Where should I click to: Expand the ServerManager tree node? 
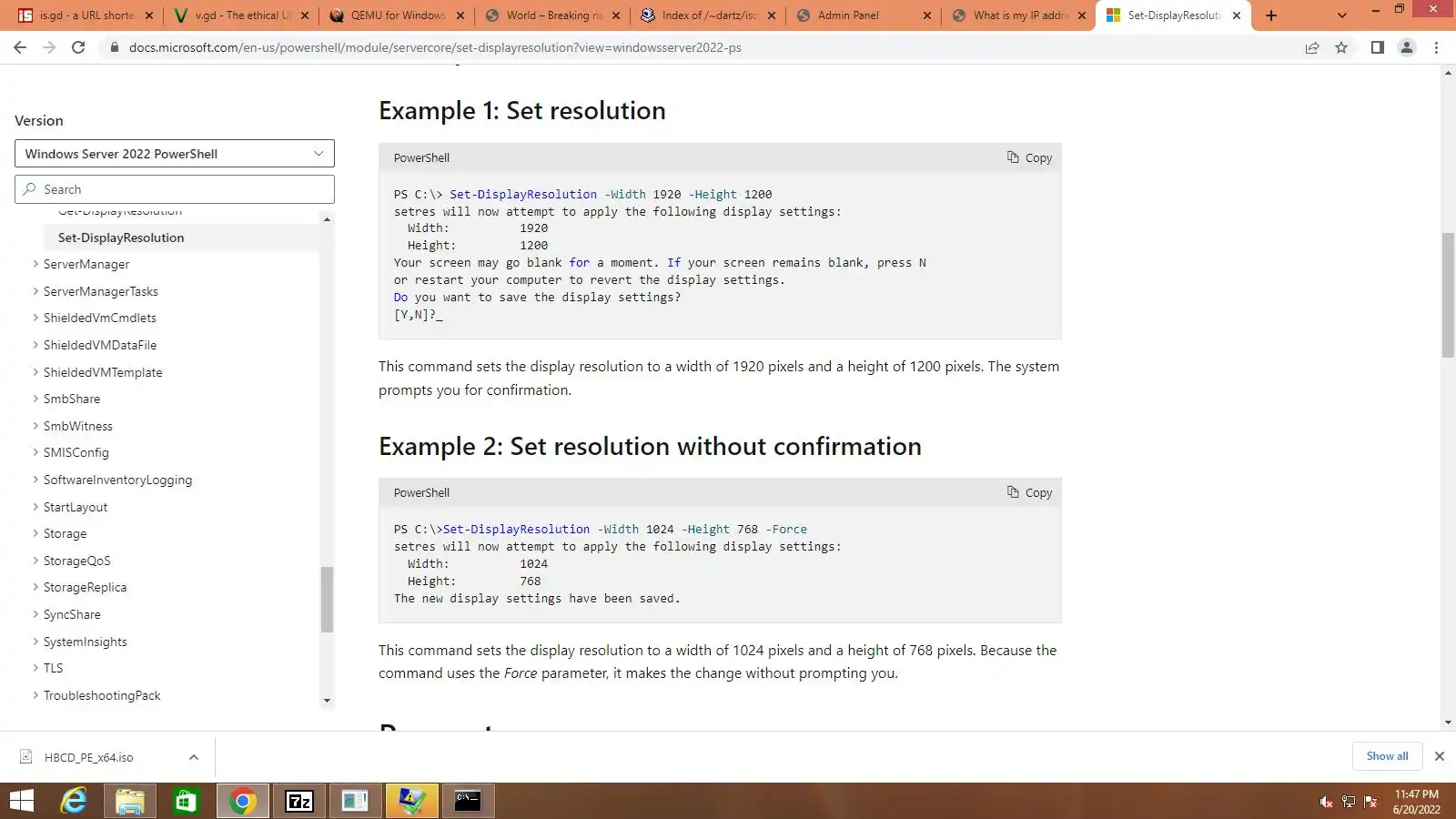click(x=35, y=264)
